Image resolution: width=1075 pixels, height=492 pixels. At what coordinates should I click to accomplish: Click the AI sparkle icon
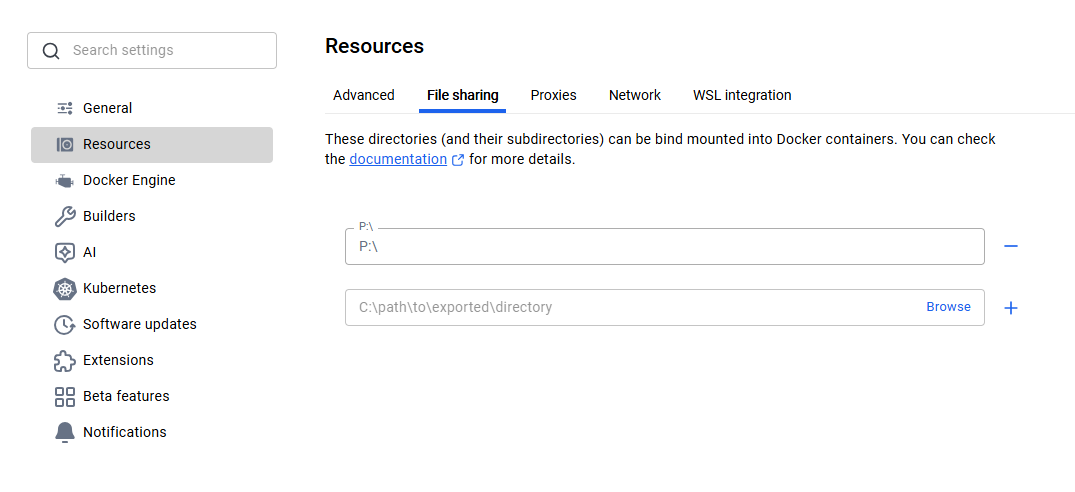tap(64, 252)
